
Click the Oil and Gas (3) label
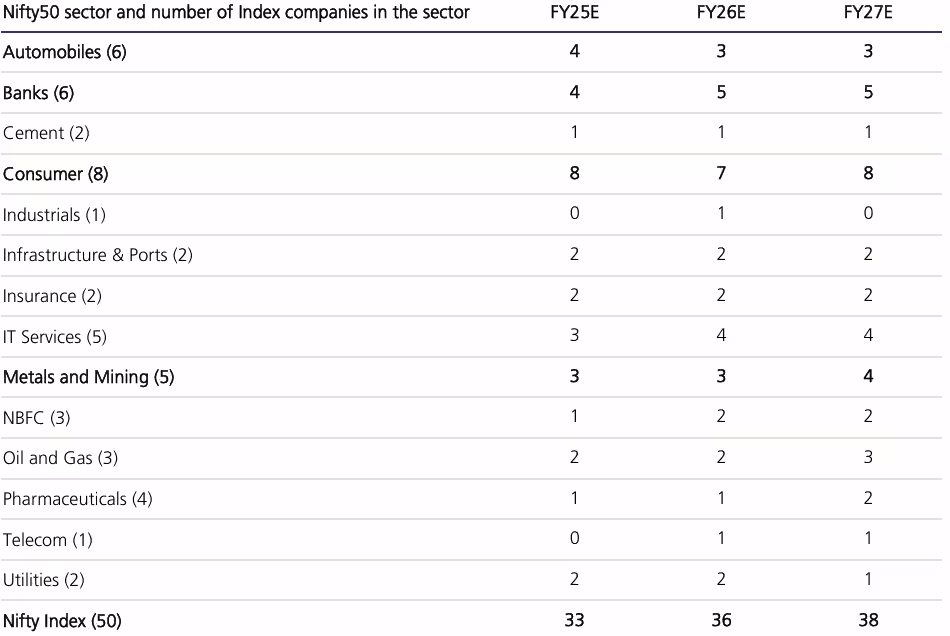pyautogui.click(x=61, y=458)
